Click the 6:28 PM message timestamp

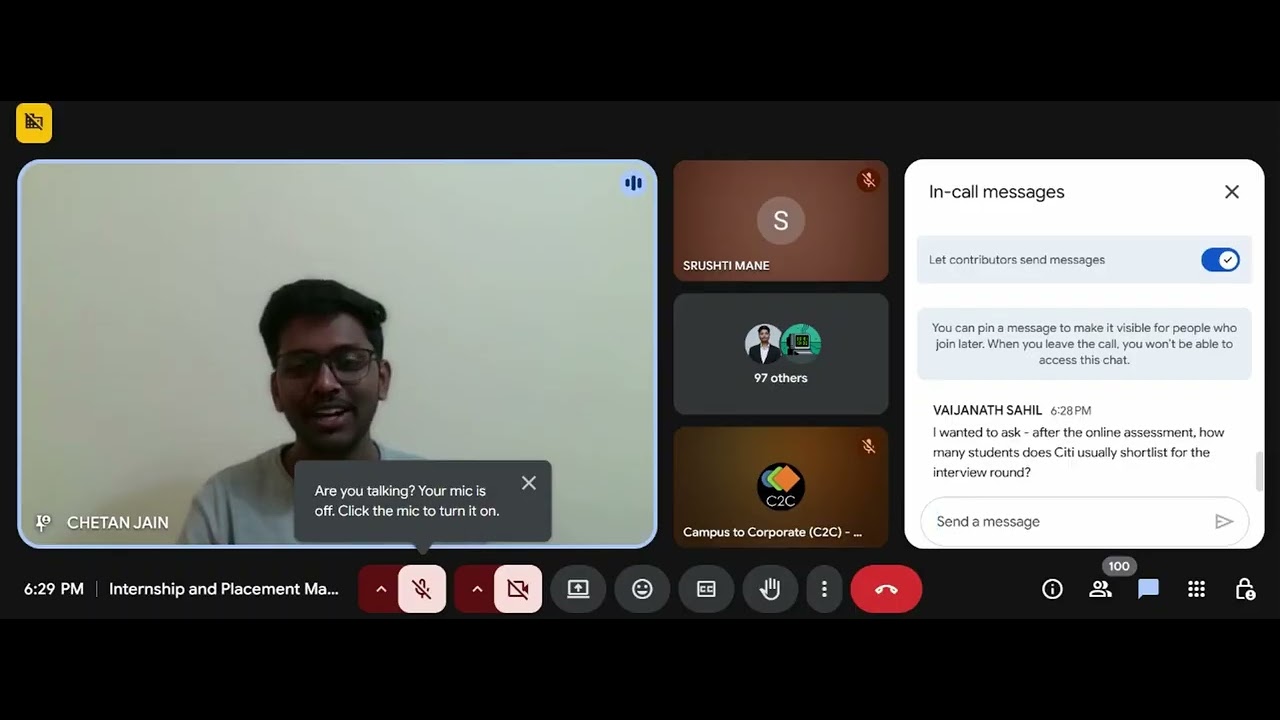tap(1070, 411)
